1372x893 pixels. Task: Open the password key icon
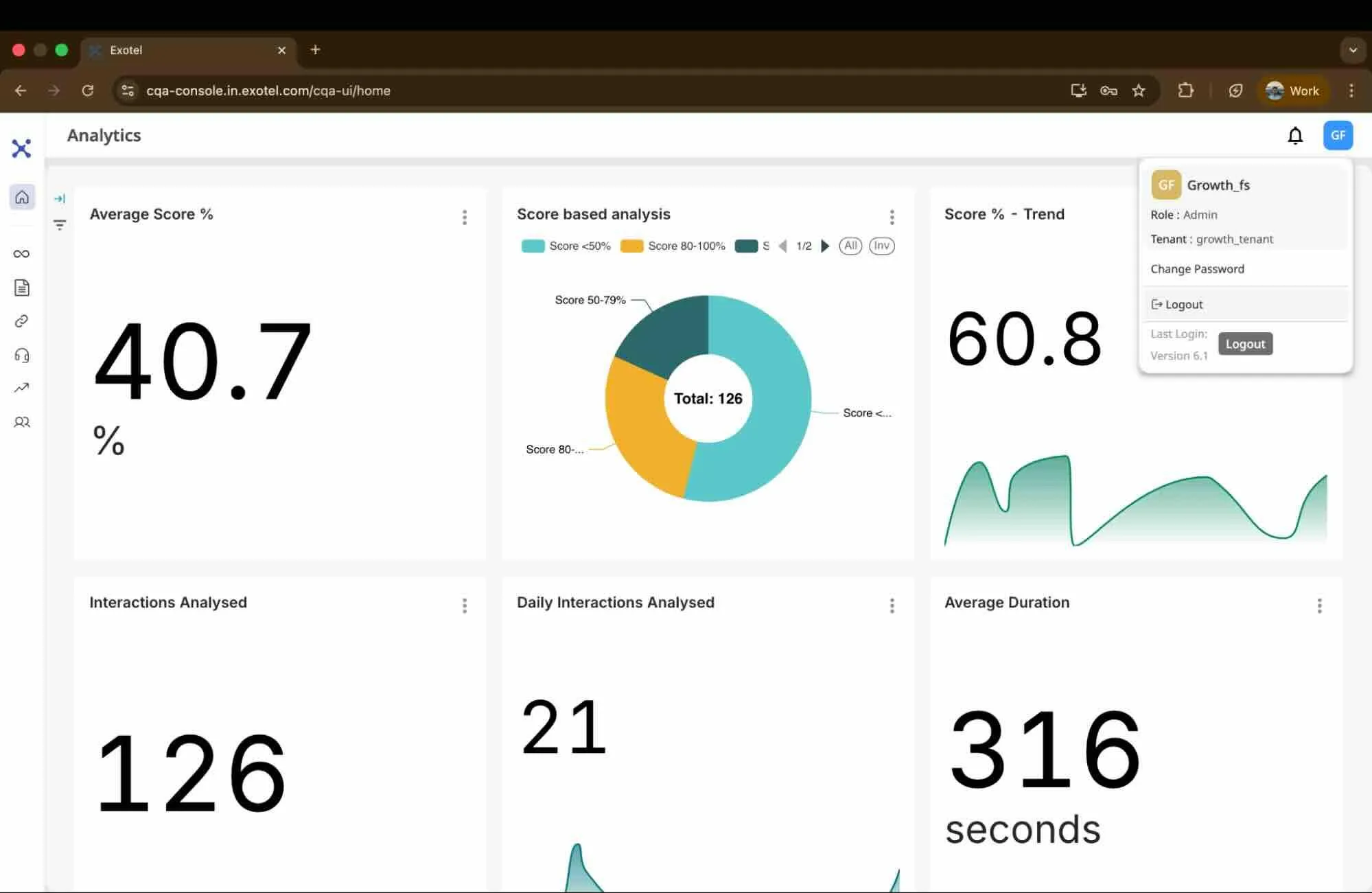1108,91
